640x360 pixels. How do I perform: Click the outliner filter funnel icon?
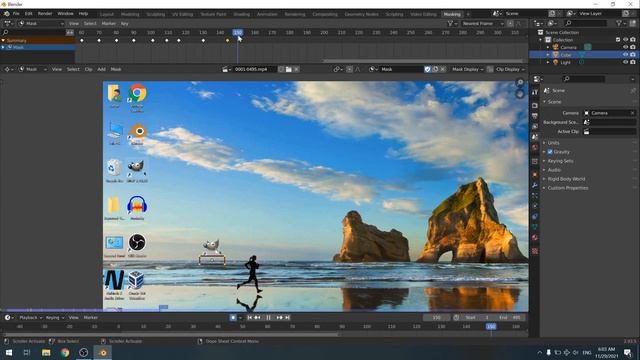(x=620, y=24)
